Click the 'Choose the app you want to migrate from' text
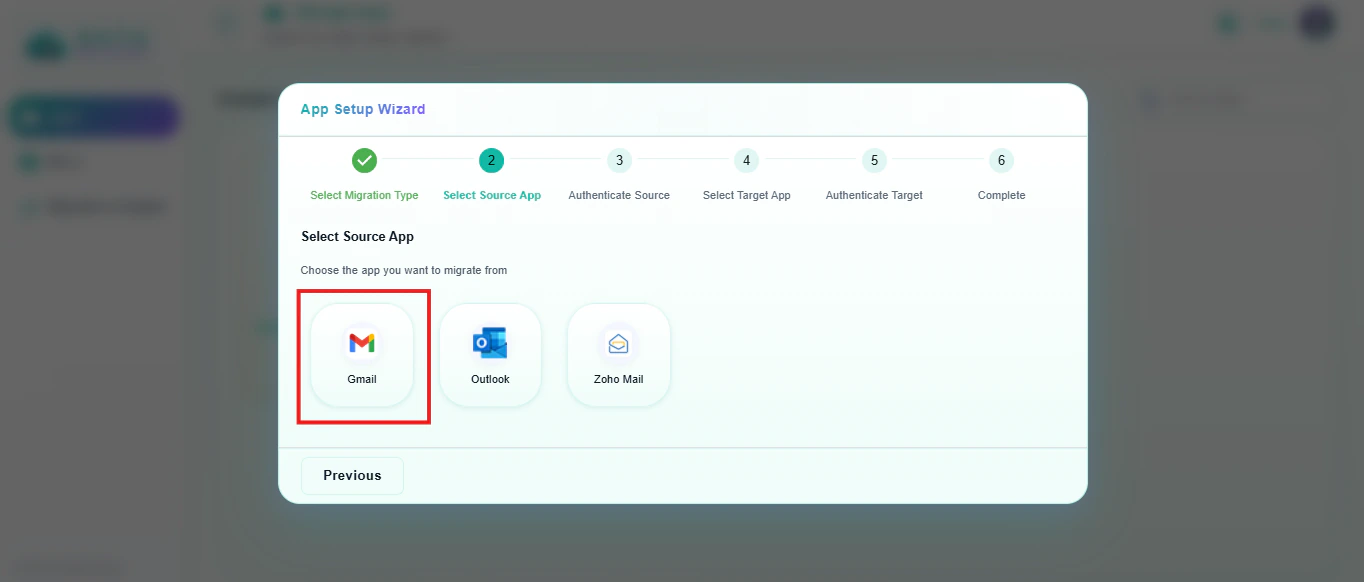This screenshot has height=582, width=1364. click(x=404, y=270)
